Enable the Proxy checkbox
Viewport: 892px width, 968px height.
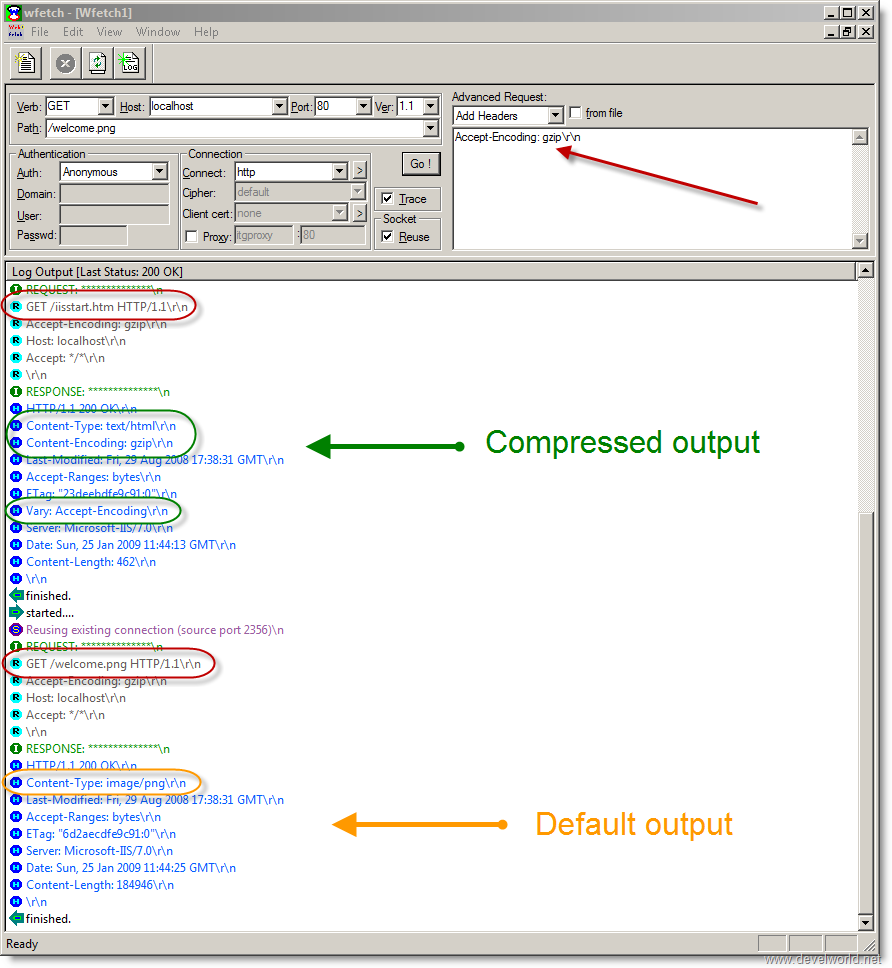(x=191, y=236)
